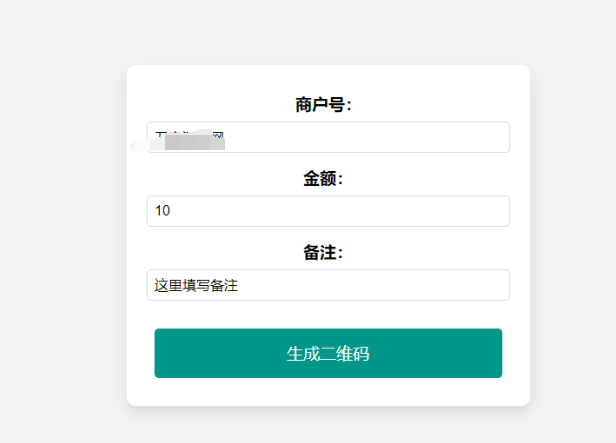Click the 备注 label text
The height and width of the screenshot is (443, 616).
pos(323,252)
